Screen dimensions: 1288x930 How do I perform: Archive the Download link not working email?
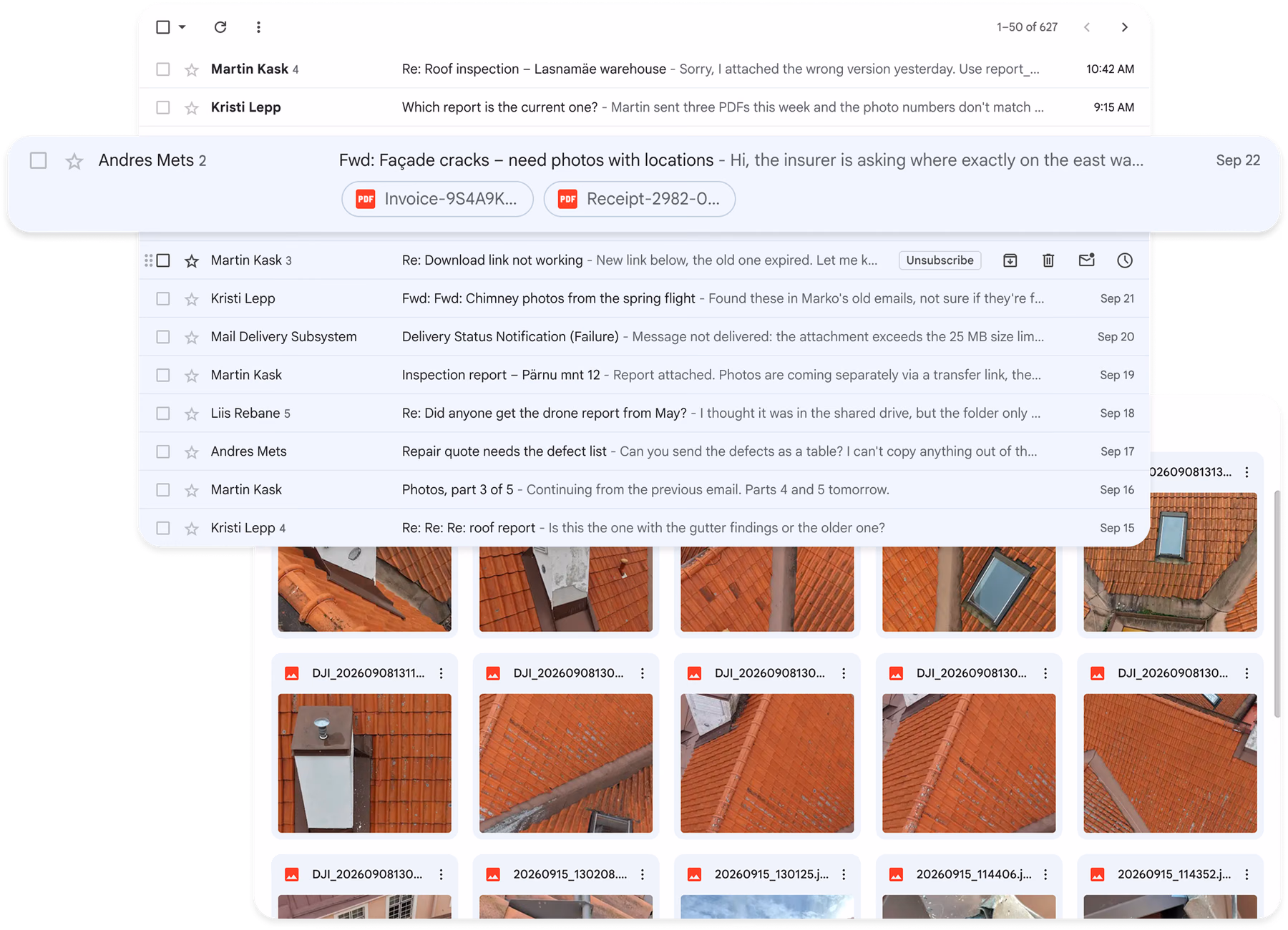[1010, 260]
